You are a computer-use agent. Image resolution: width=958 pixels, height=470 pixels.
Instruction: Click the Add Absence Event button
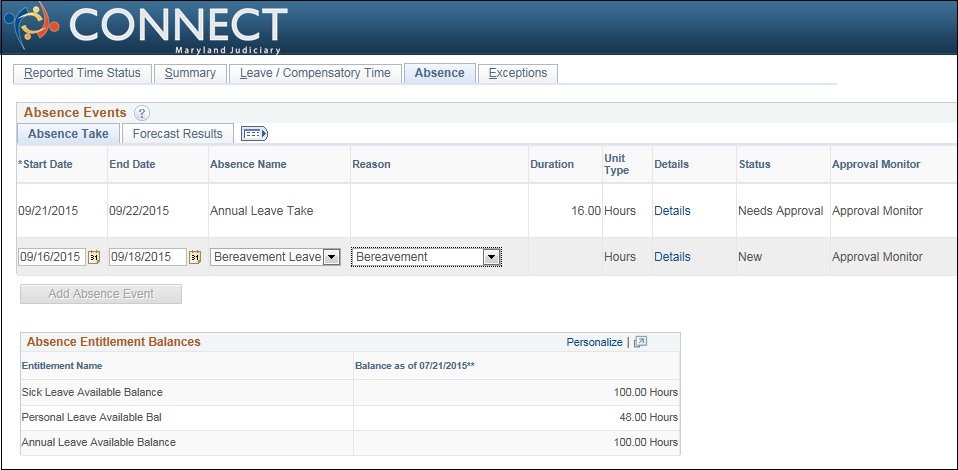tap(101, 294)
